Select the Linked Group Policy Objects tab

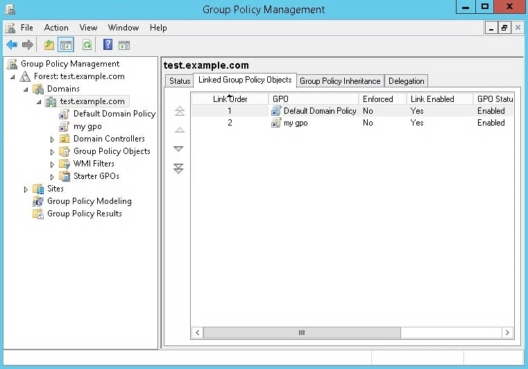tap(245, 80)
